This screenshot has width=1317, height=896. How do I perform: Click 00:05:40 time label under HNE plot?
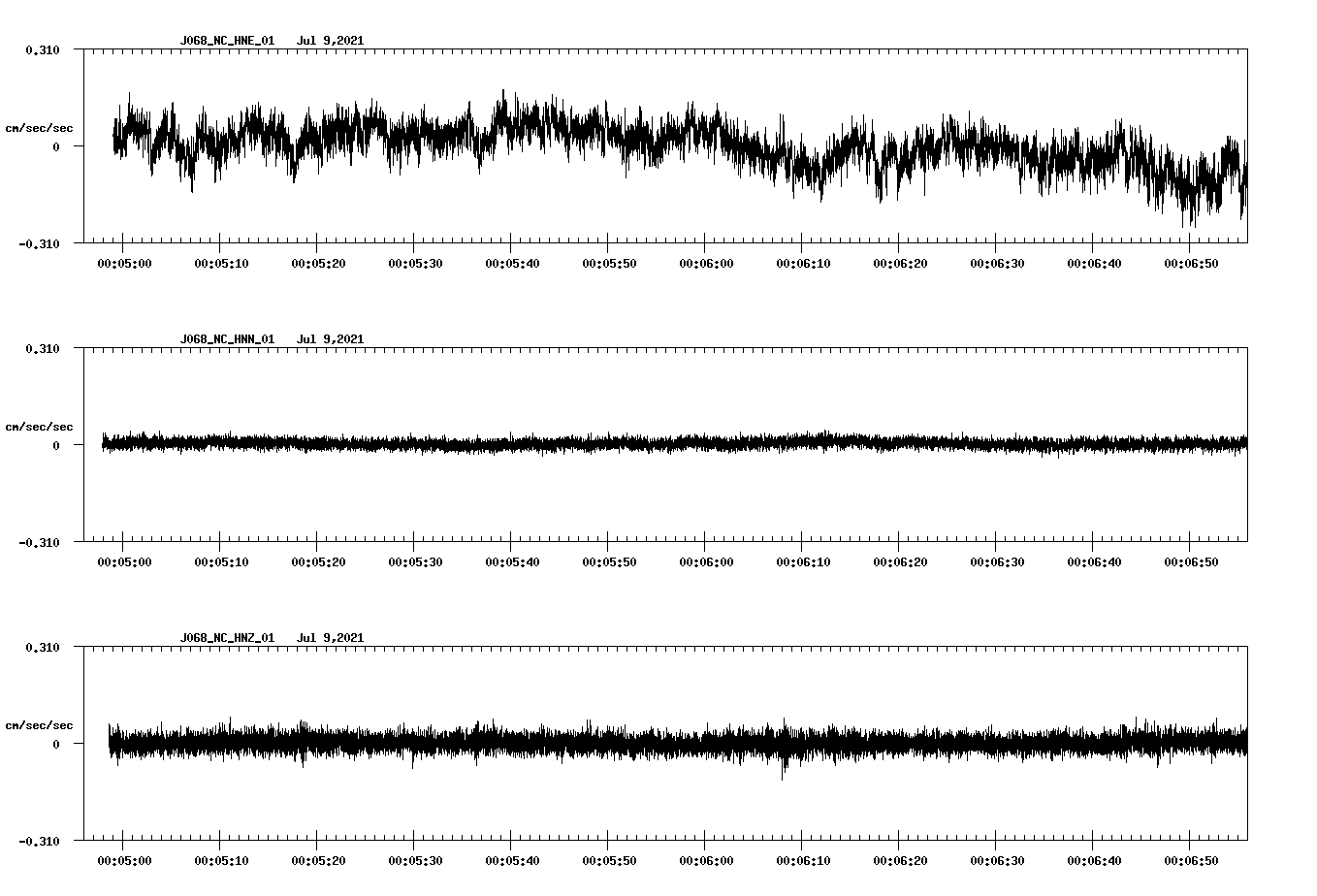pyautogui.click(x=512, y=264)
